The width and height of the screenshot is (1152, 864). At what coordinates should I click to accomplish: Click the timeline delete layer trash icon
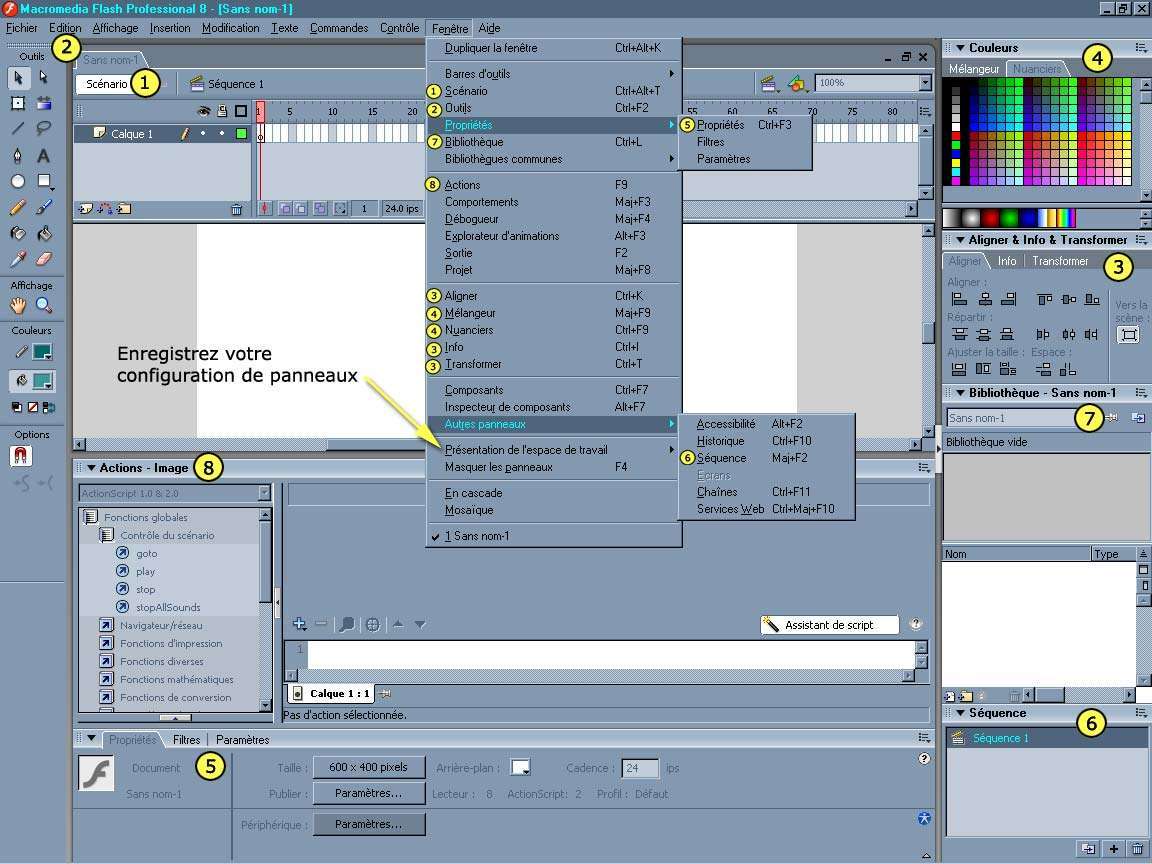click(237, 209)
